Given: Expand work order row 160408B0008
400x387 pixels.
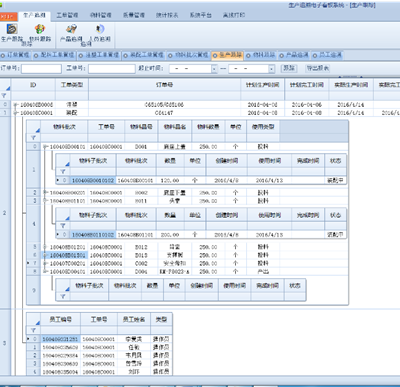Looking at the screenshot, I should [15, 105].
